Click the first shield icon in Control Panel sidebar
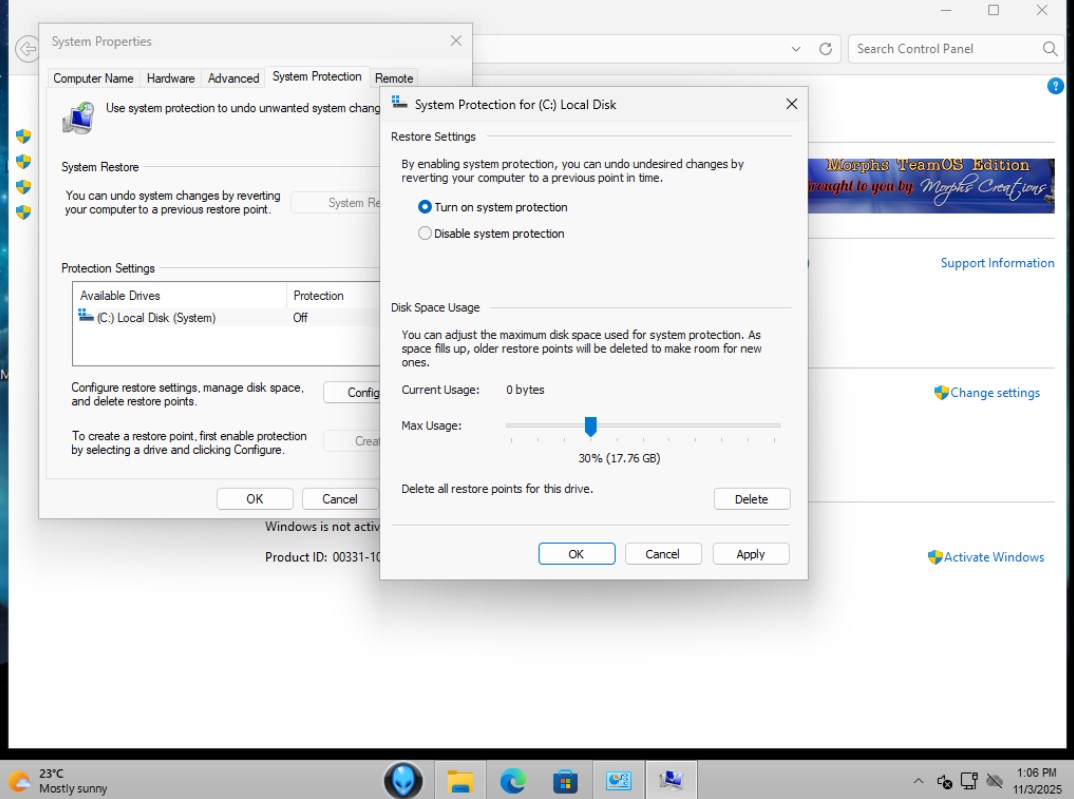Viewport: 1074px width, 799px height. click(x=23, y=136)
